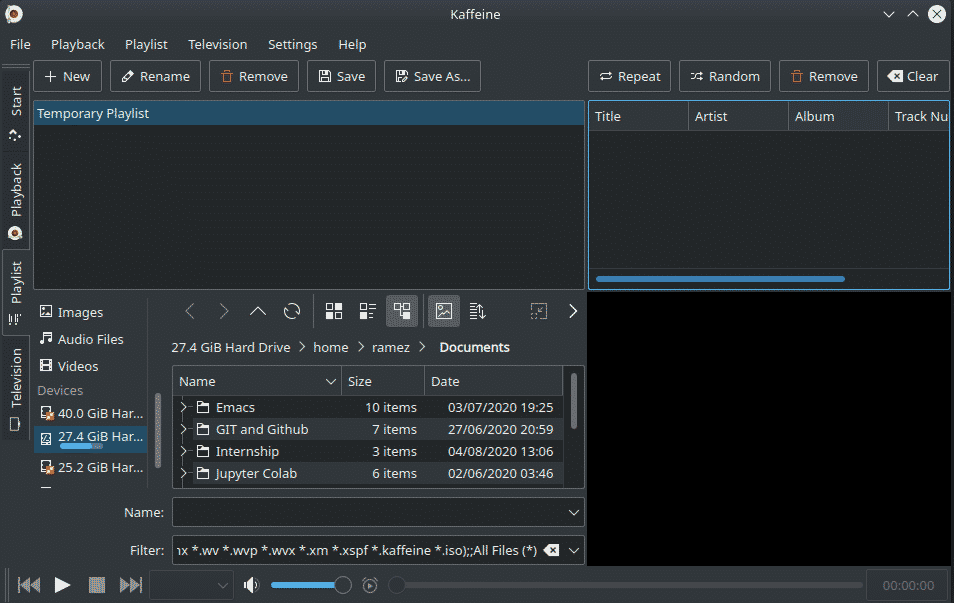
Task: Skip to the next track
Action: tap(131, 585)
